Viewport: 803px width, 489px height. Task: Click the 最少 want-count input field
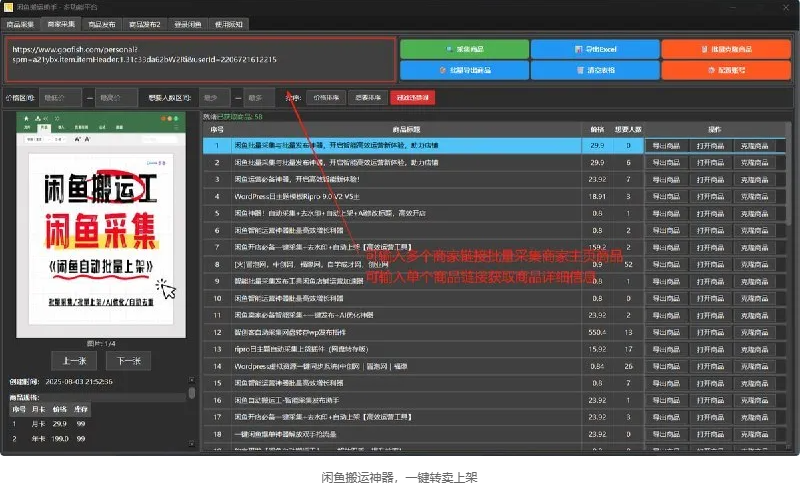point(214,97)
